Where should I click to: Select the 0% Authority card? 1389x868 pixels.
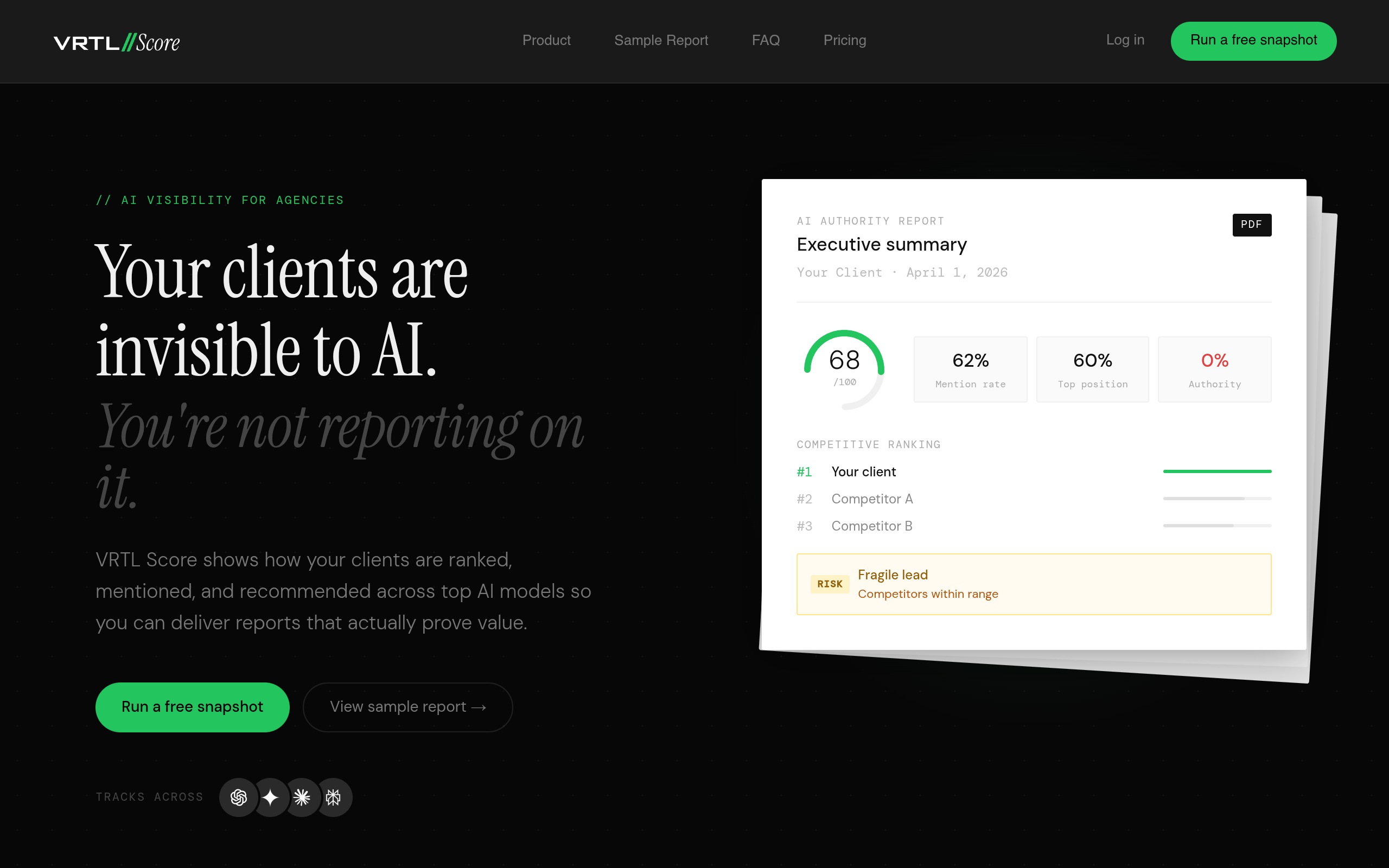pos(1214,369)
